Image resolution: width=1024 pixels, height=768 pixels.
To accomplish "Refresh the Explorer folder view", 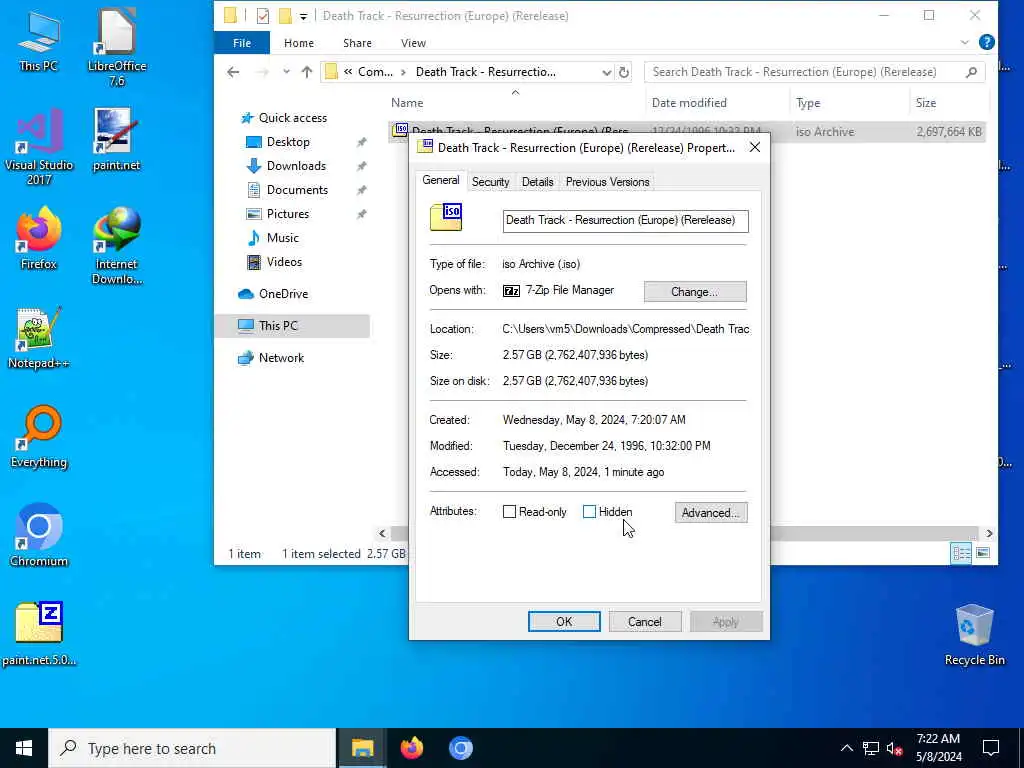I will pyautogui.click(x=624, y=72).
